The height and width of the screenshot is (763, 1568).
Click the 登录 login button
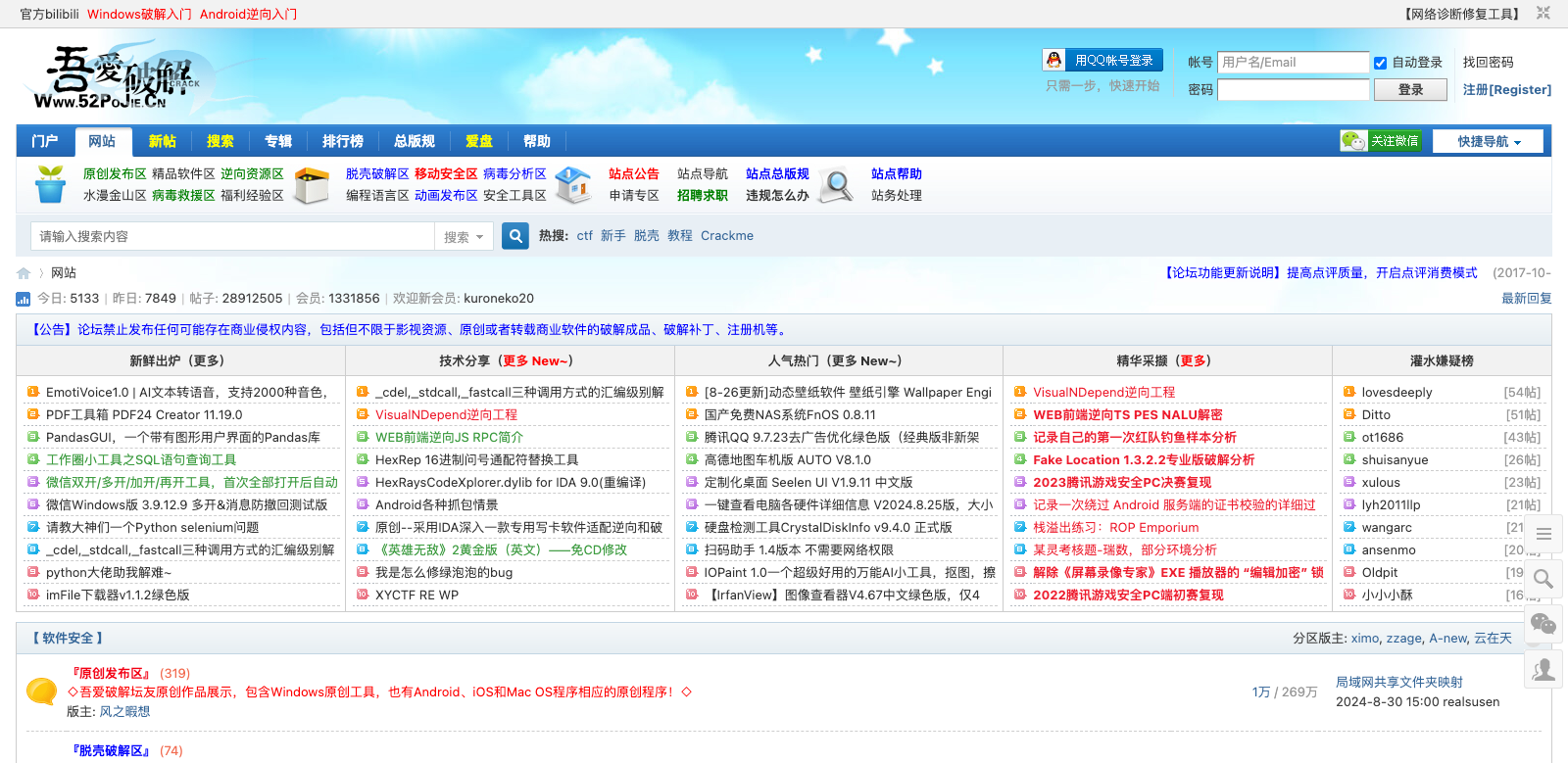[x=1410, y=90]
